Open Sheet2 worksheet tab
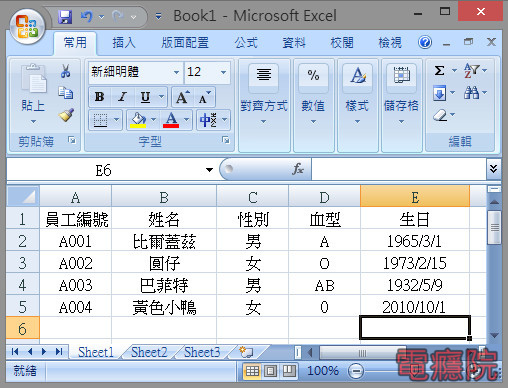Image resolution: width=508 pixels, height=388 pixels. coord(149,352)
